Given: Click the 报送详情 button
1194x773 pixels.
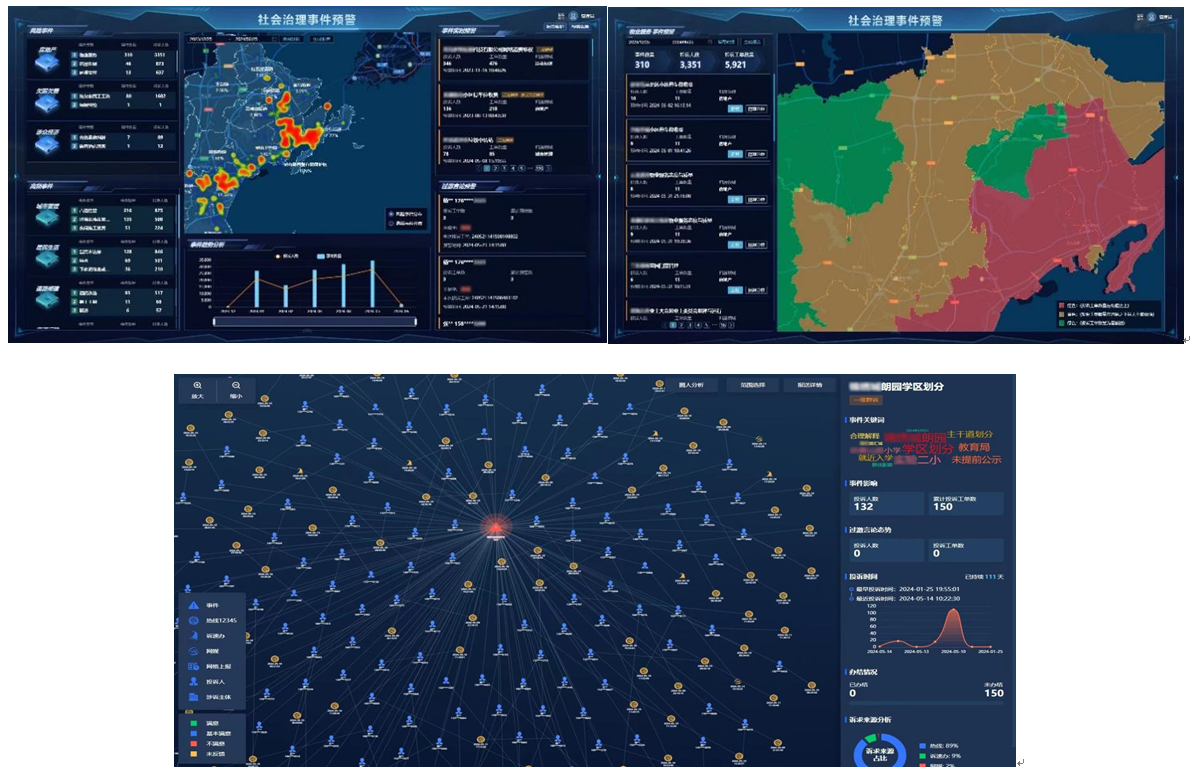Looking at the screenshot, I should point(809,385).
